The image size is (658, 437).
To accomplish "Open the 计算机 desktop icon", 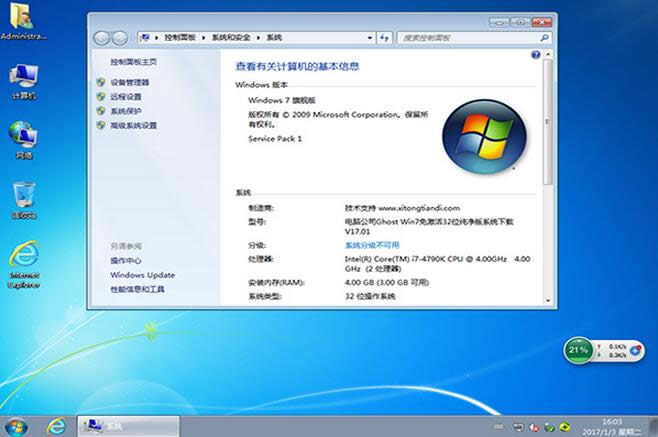I will pos(23,79).
